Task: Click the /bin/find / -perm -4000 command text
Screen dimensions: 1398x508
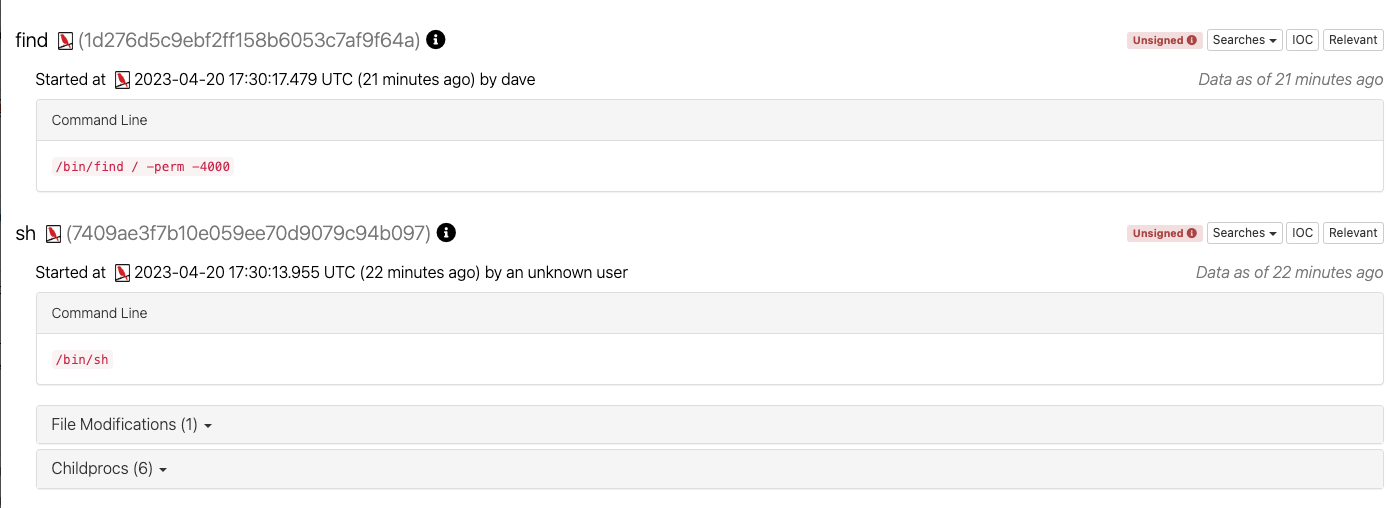Action: click(142, 167)
